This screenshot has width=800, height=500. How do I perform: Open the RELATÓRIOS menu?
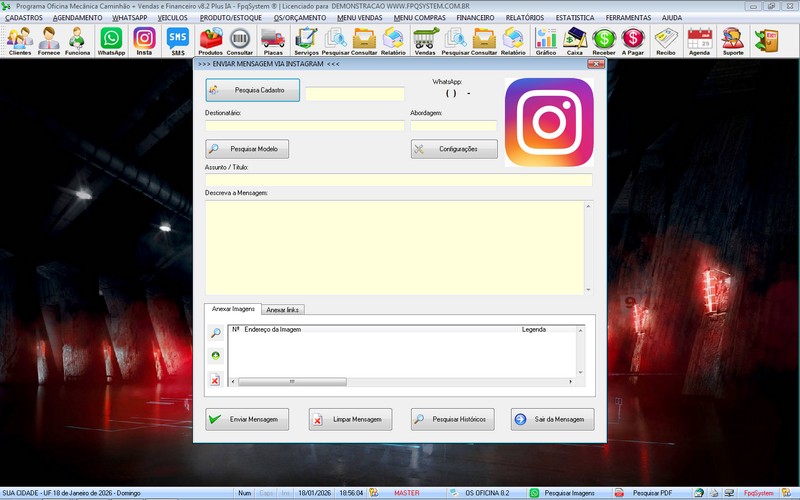point(524,17)
